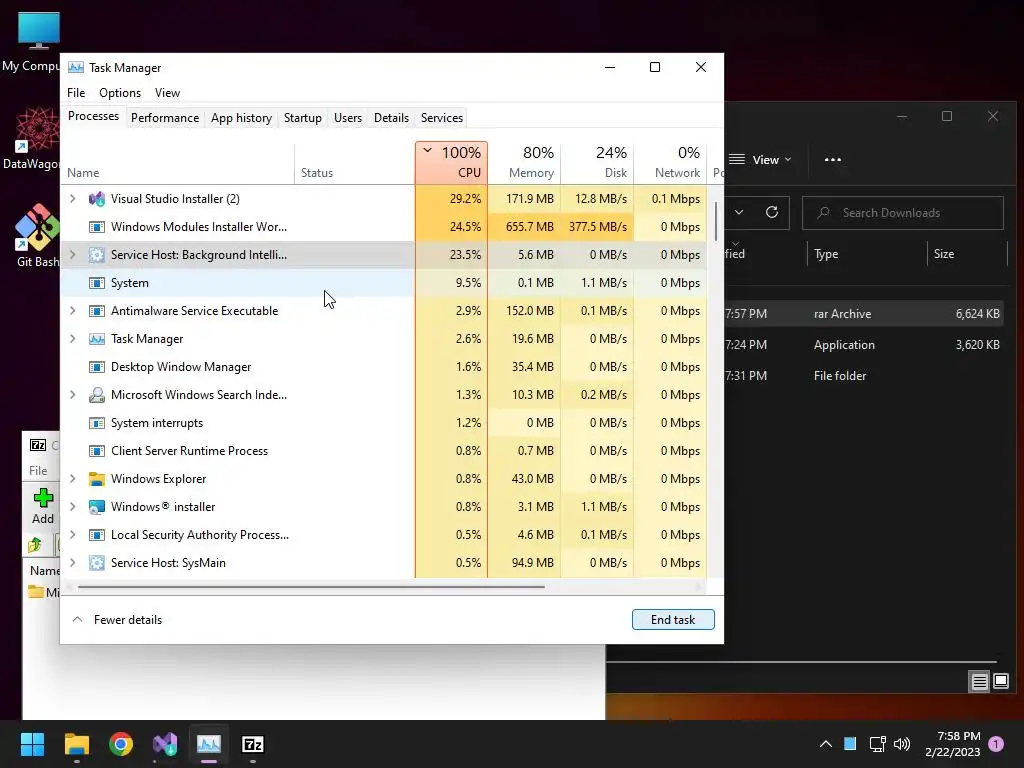Sort processes by the CPU column header
1024x768 pixels.
coord(451,163)
